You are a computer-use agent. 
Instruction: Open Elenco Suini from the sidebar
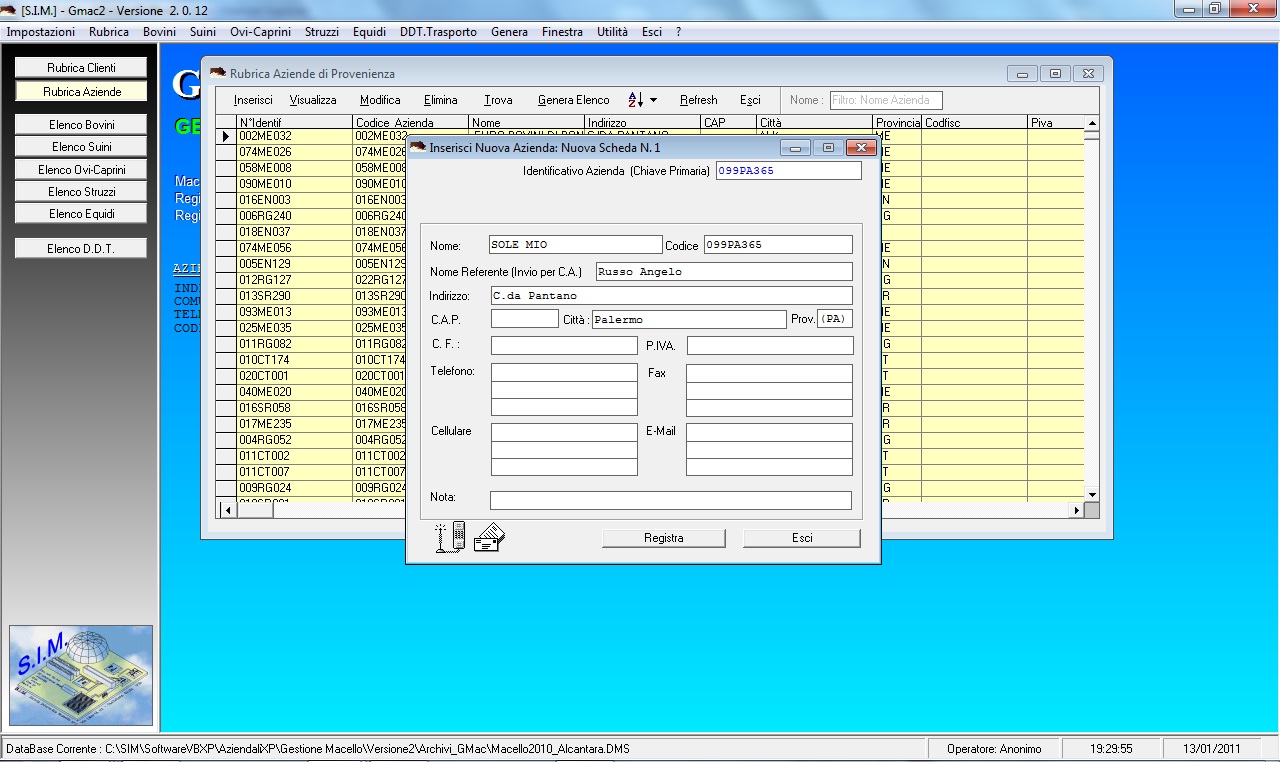[81, 147]
